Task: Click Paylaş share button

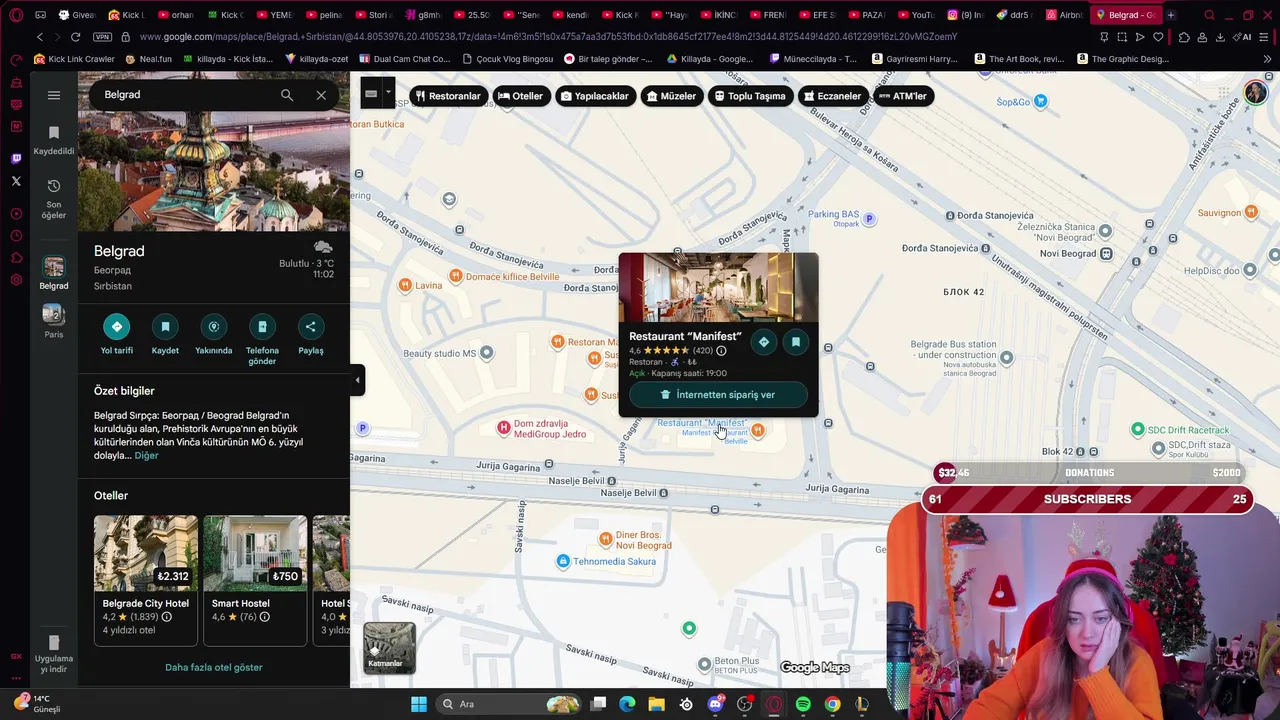Action: 310,327
